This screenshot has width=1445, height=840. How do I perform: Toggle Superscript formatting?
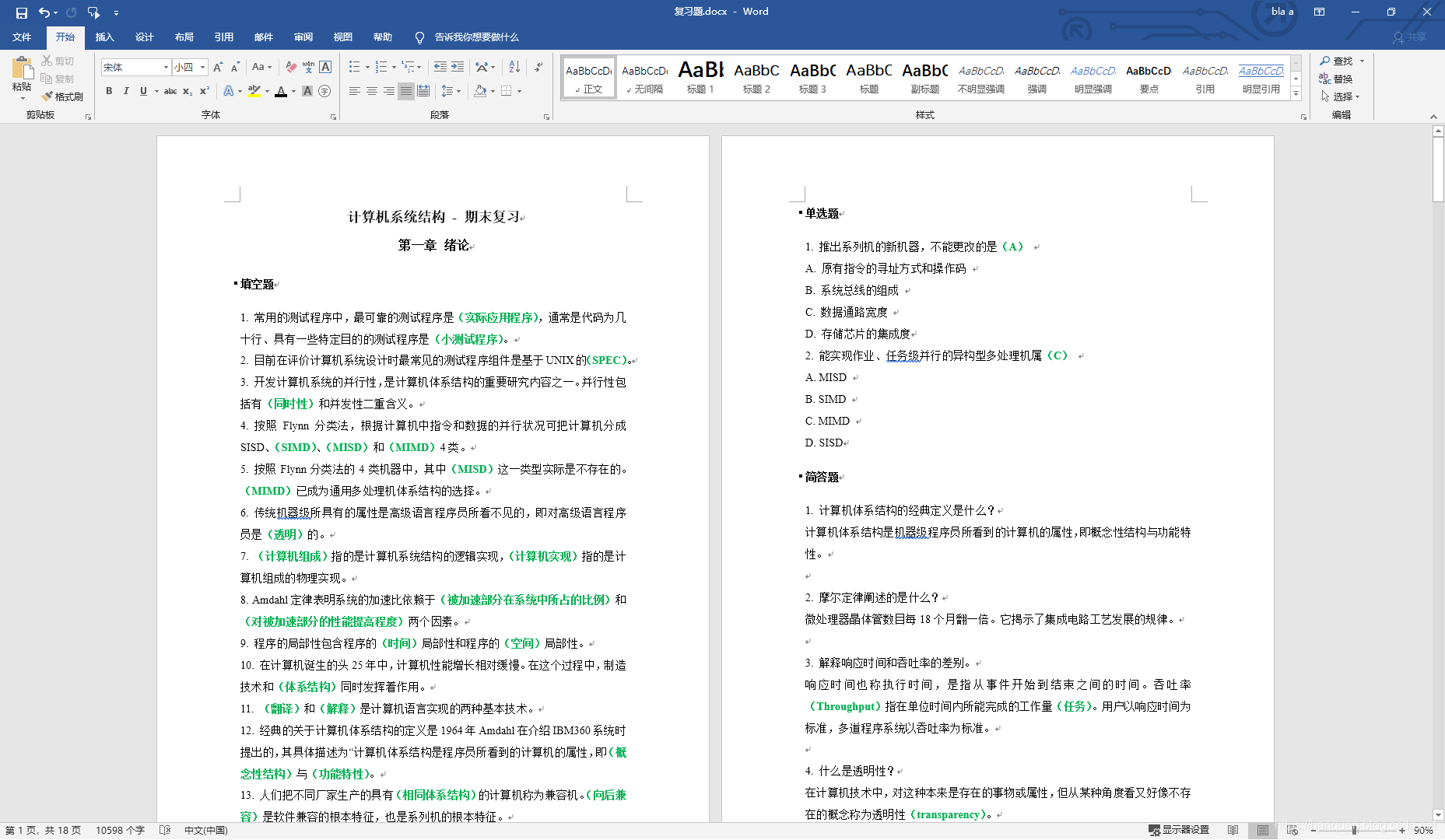(x=205, y=91)
